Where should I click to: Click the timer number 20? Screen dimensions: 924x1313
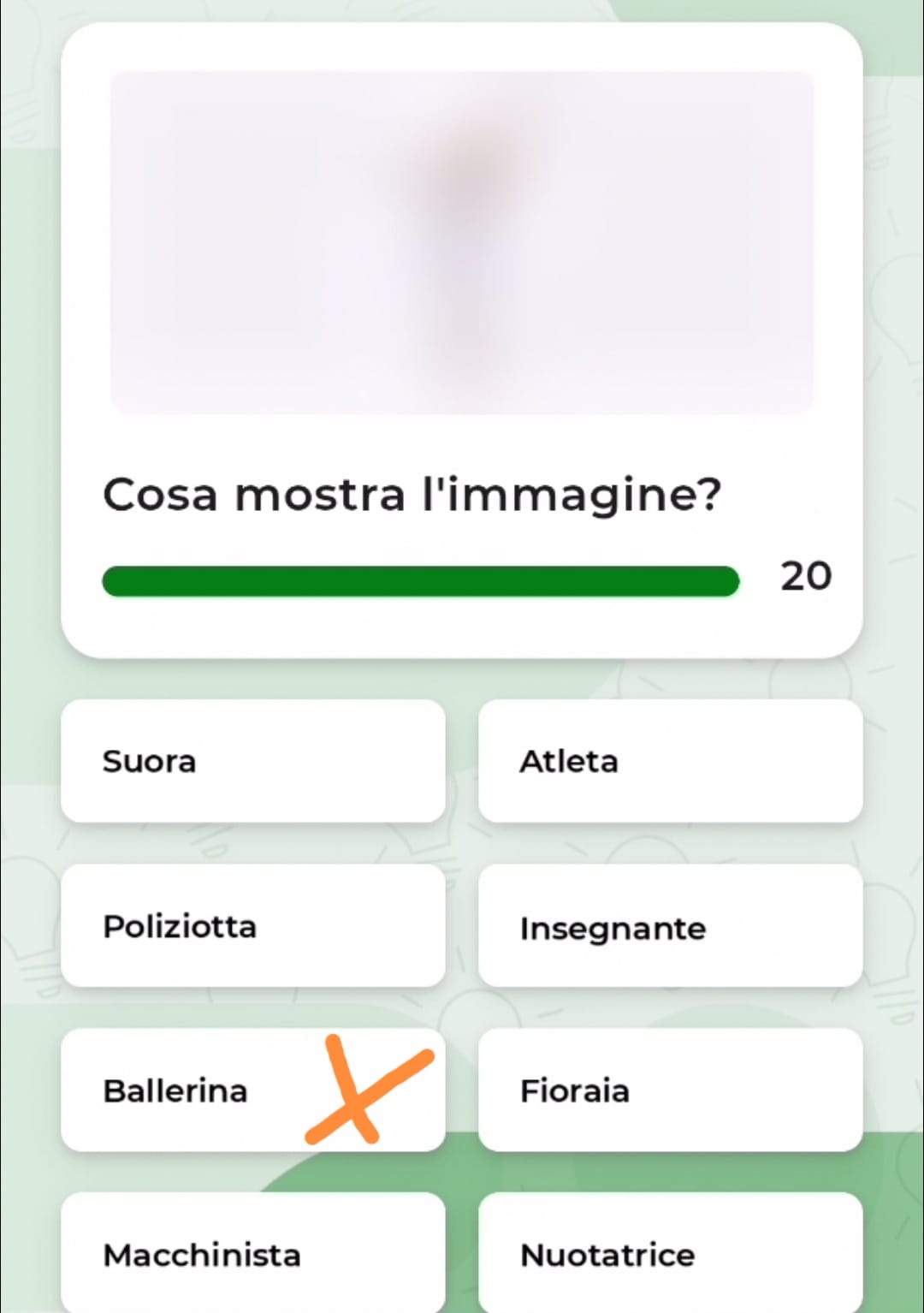(x=805, y=576)
